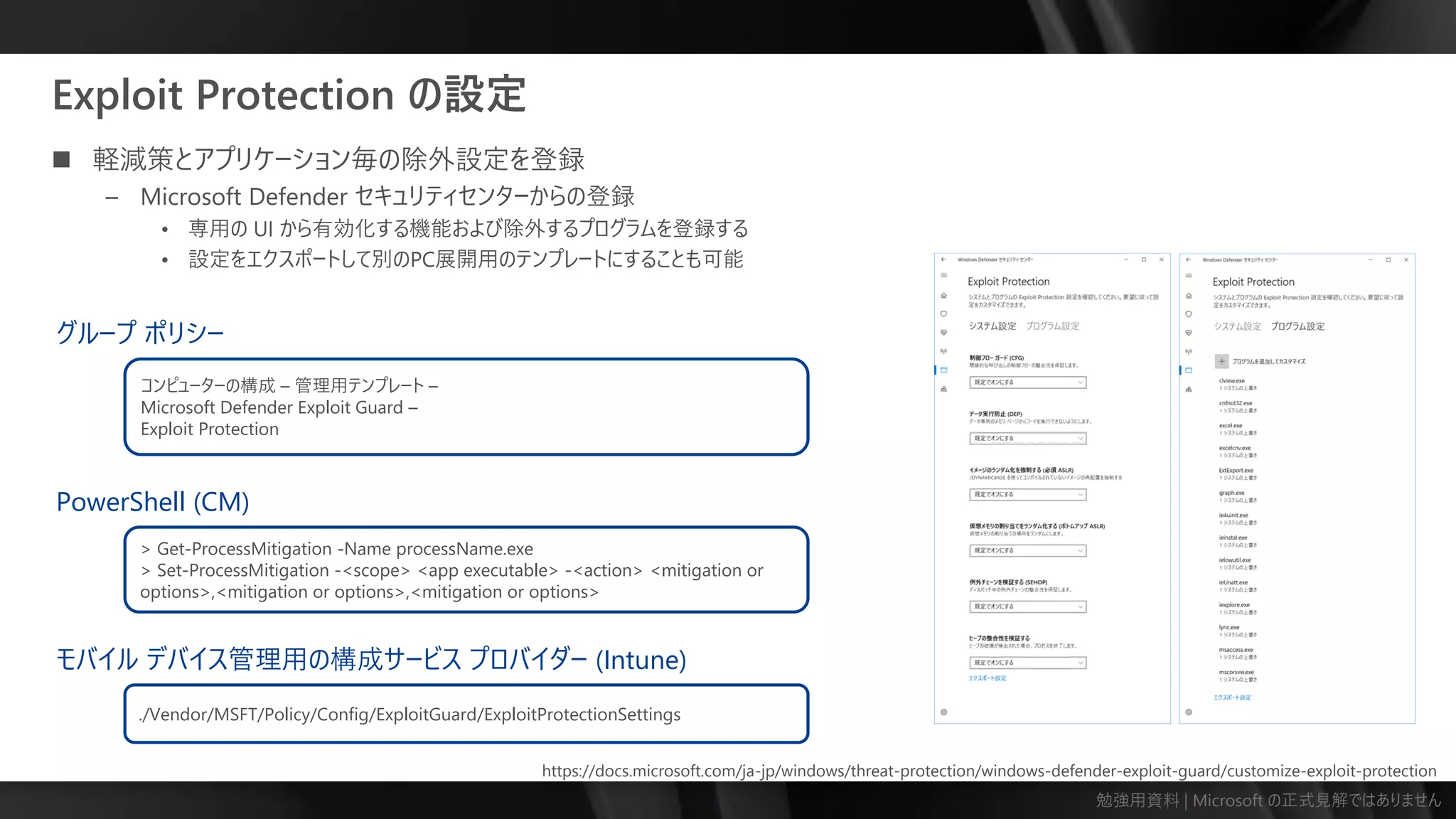Open hamburger menu in left Defender window

pos(943,276)
